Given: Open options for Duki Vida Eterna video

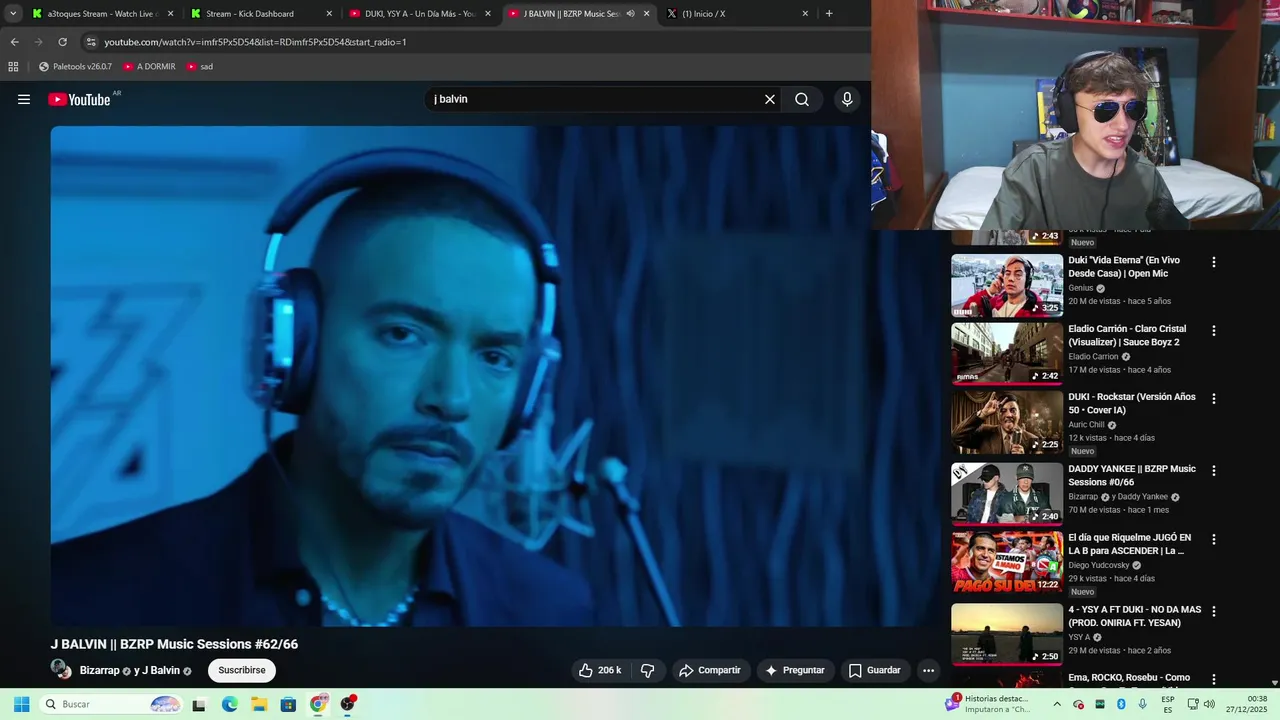Looking at the screenshot, I should click(1214, 262).
